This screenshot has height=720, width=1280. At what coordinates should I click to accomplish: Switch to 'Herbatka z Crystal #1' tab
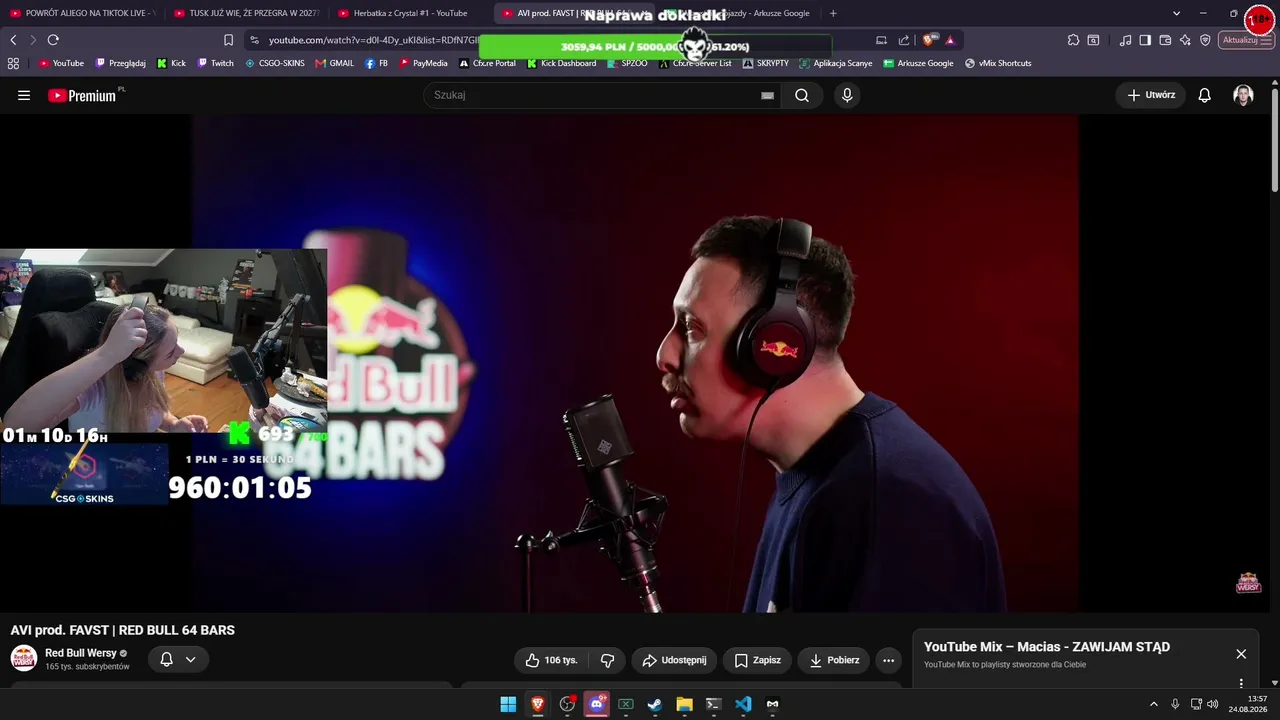(409, 13)
